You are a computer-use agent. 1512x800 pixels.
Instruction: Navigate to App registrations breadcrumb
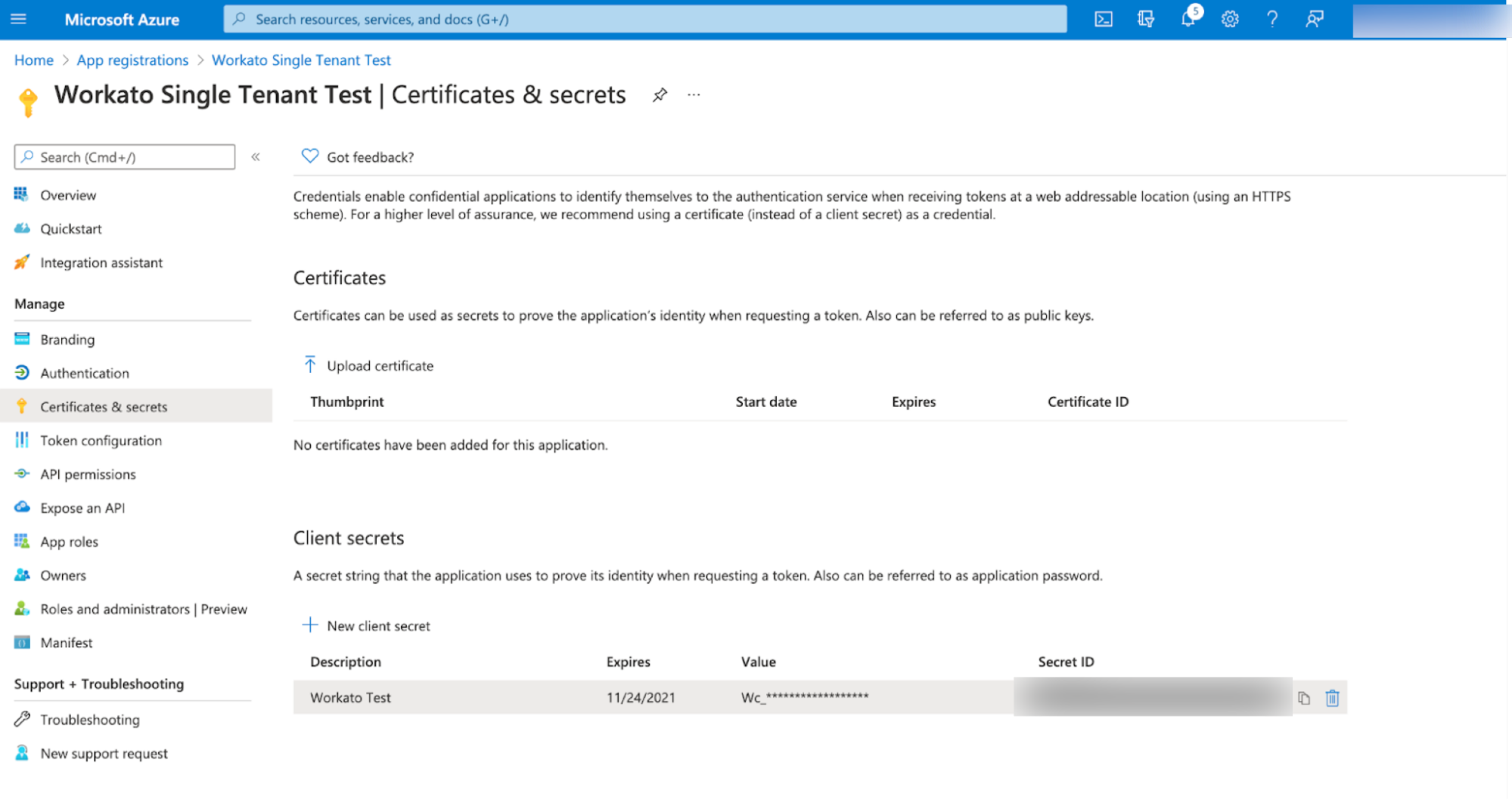click(132, 60)
